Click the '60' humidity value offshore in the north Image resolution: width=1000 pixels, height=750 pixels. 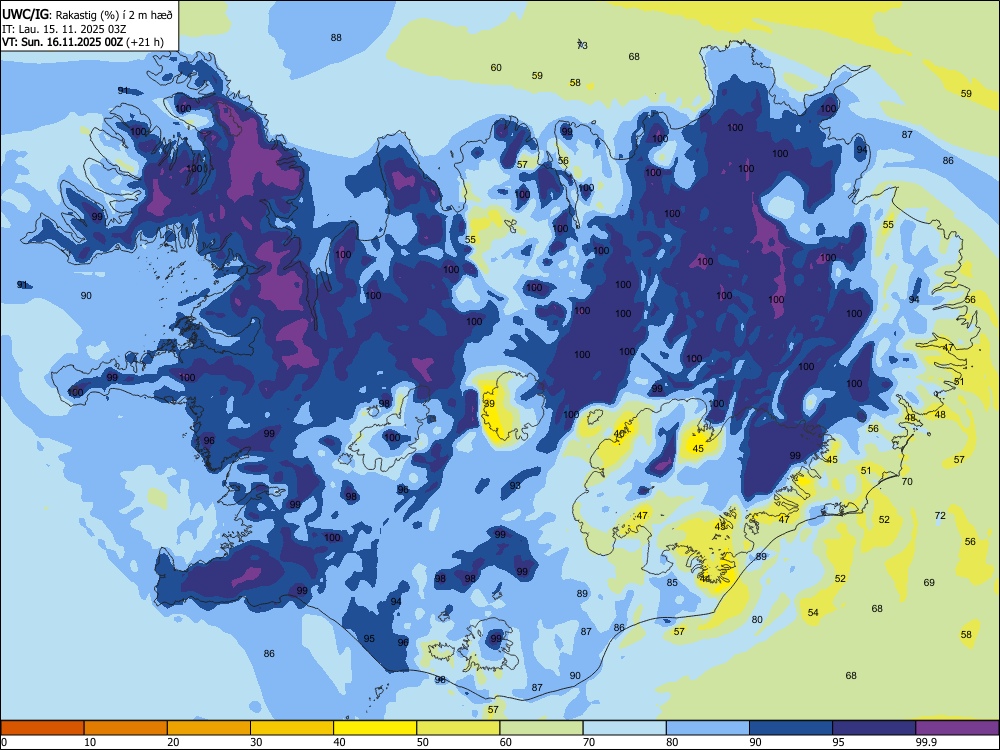coord(496,68)
